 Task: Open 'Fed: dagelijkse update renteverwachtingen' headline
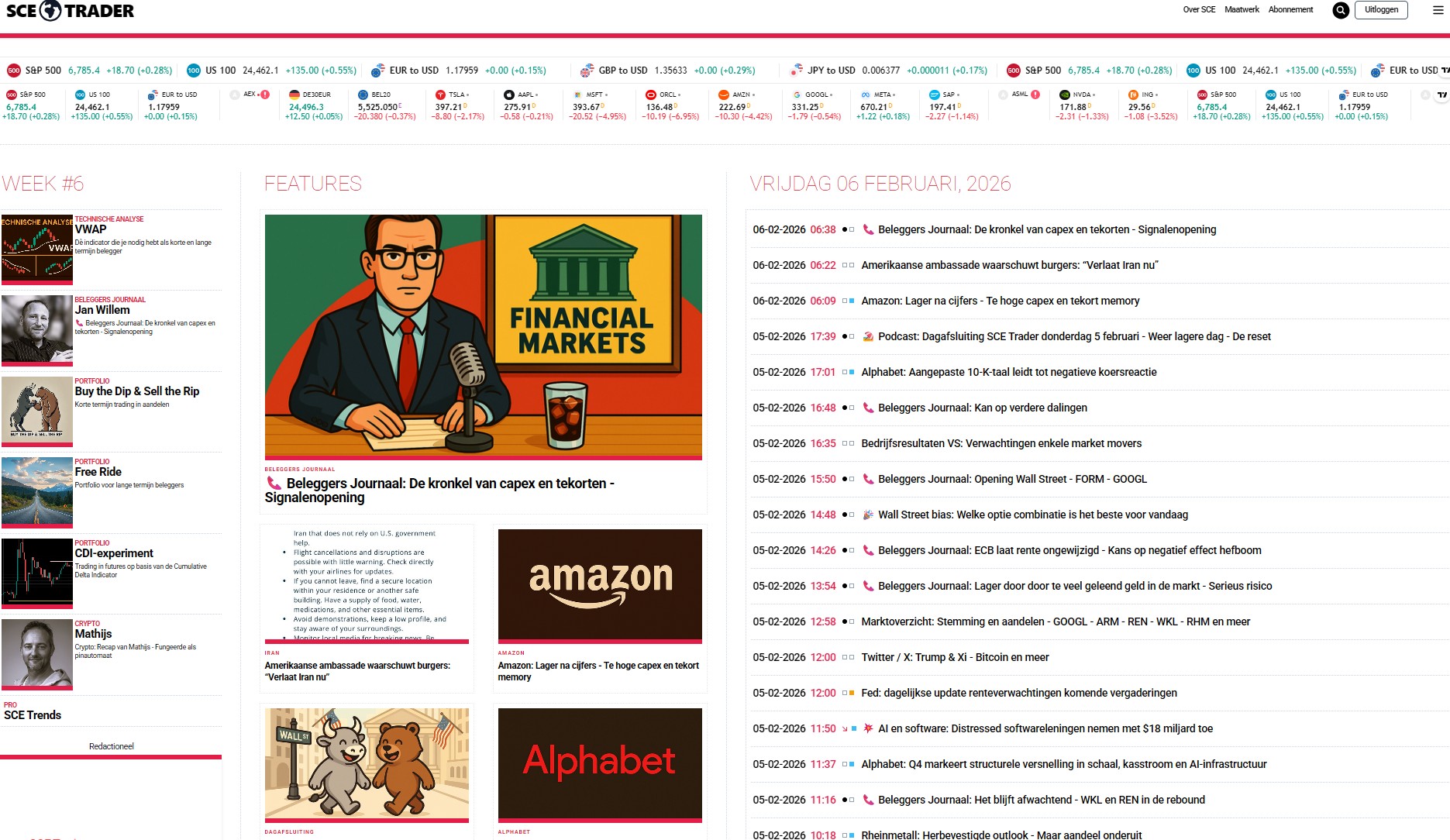(1019, 693)
